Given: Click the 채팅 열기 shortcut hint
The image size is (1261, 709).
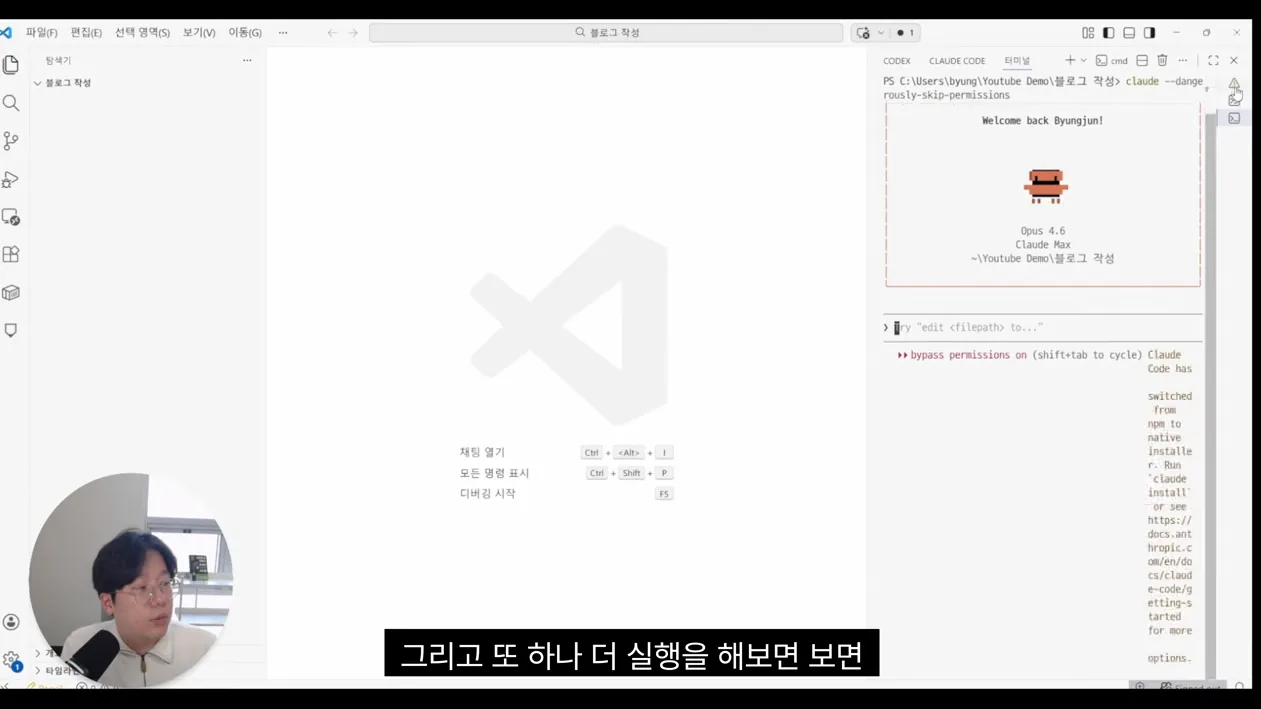Looking at the screenshot, I should pos(566,453).
